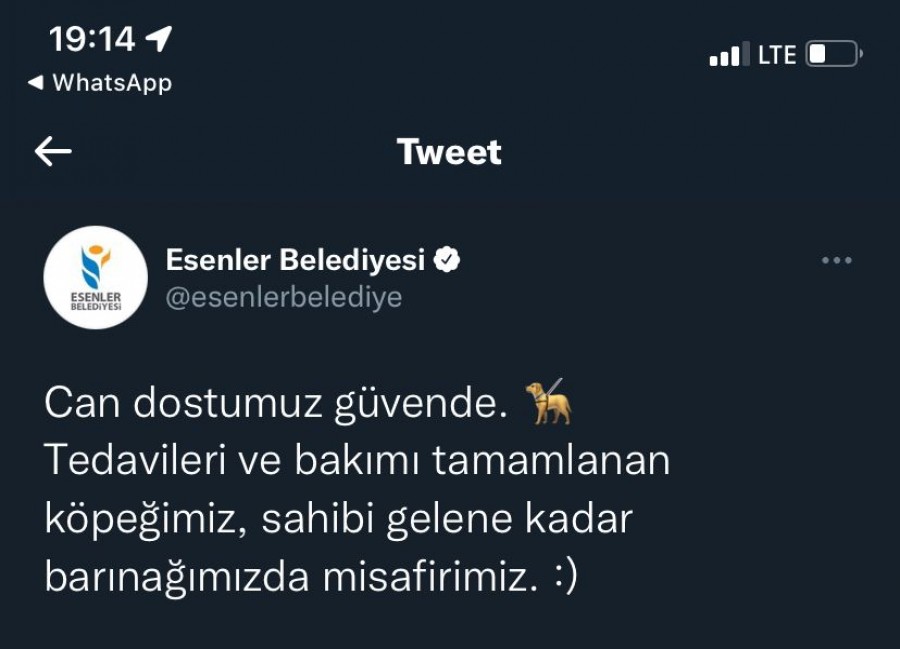Image resolution: width=900 pixels, height=649 pixels.
Task: Tap the battery level icon
Action: (833, 54)
